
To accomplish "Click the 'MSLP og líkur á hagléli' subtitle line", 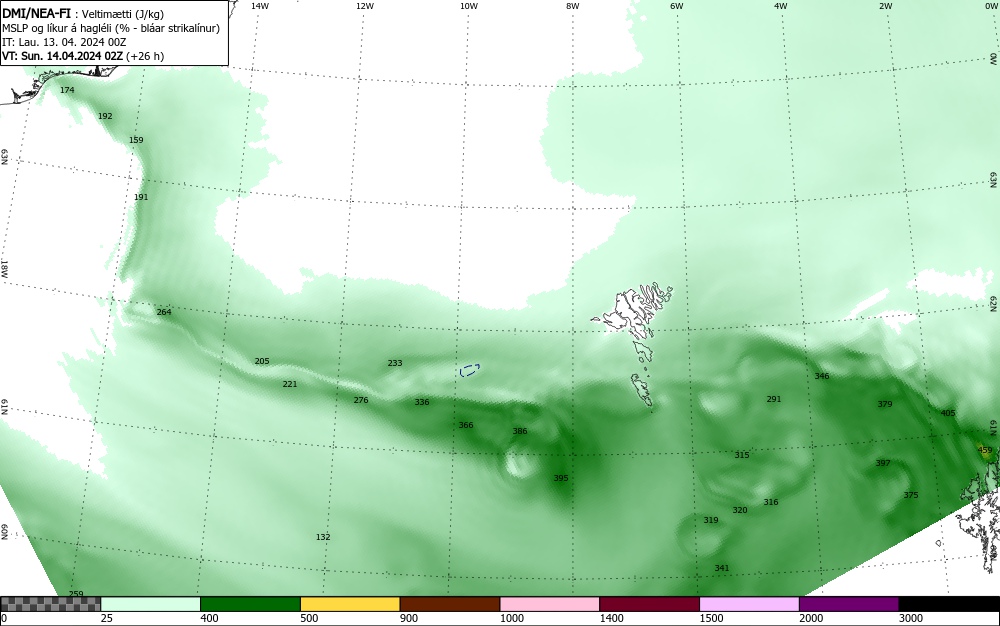I will (x=111, y=28).
